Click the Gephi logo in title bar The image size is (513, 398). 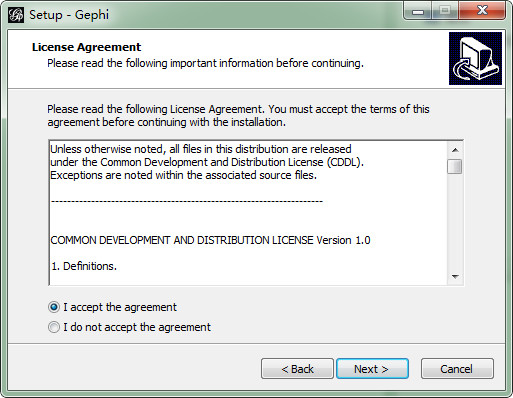coord(16,15)
